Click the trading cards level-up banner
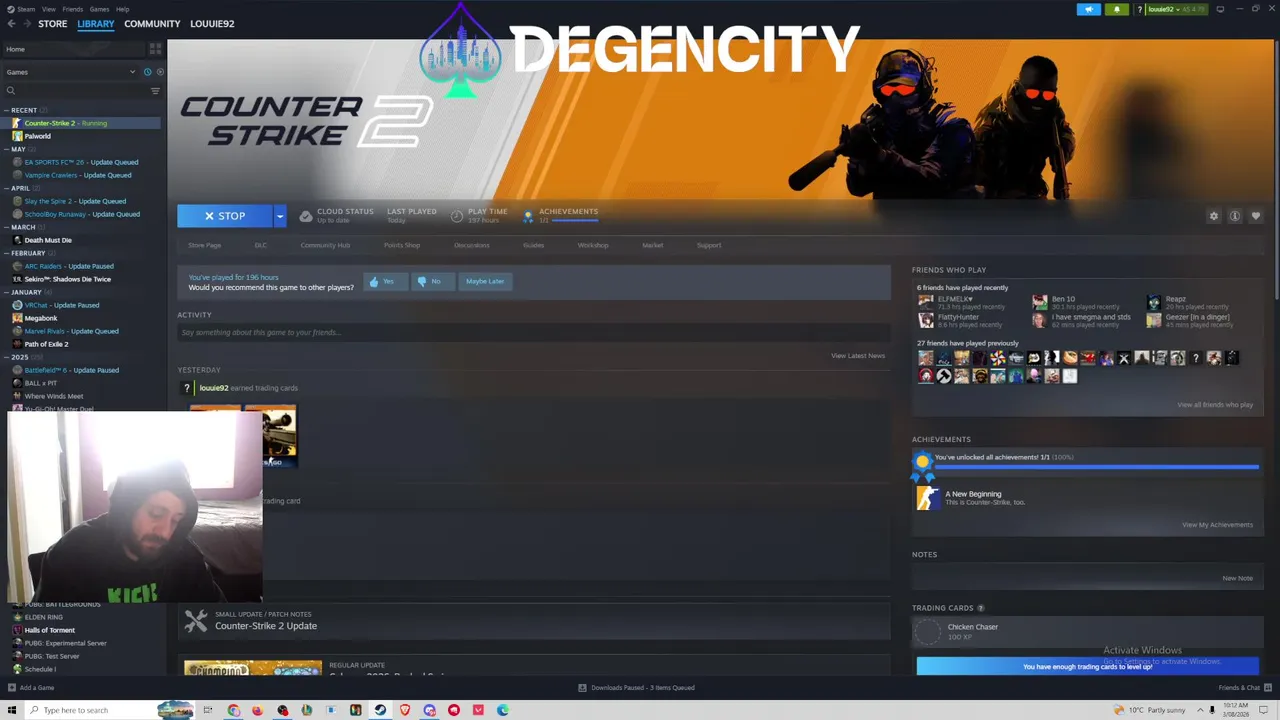The height and width of the screenshot is (720, 1280). click(1088, 666)
